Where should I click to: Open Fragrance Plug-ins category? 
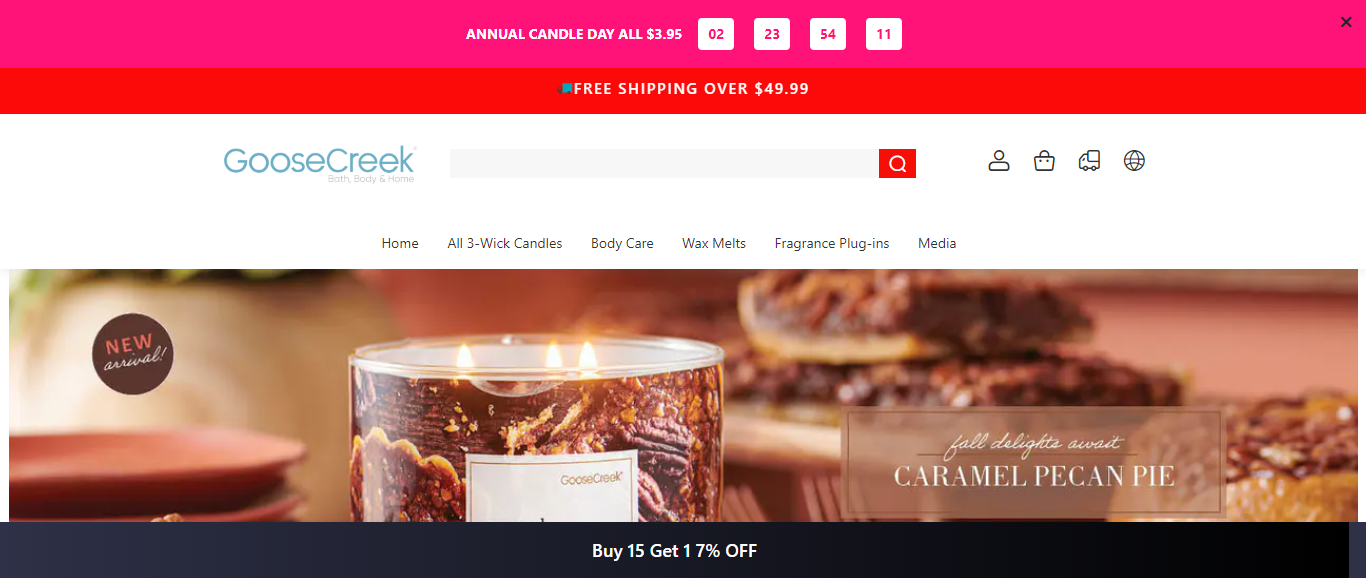pos(832,243)
